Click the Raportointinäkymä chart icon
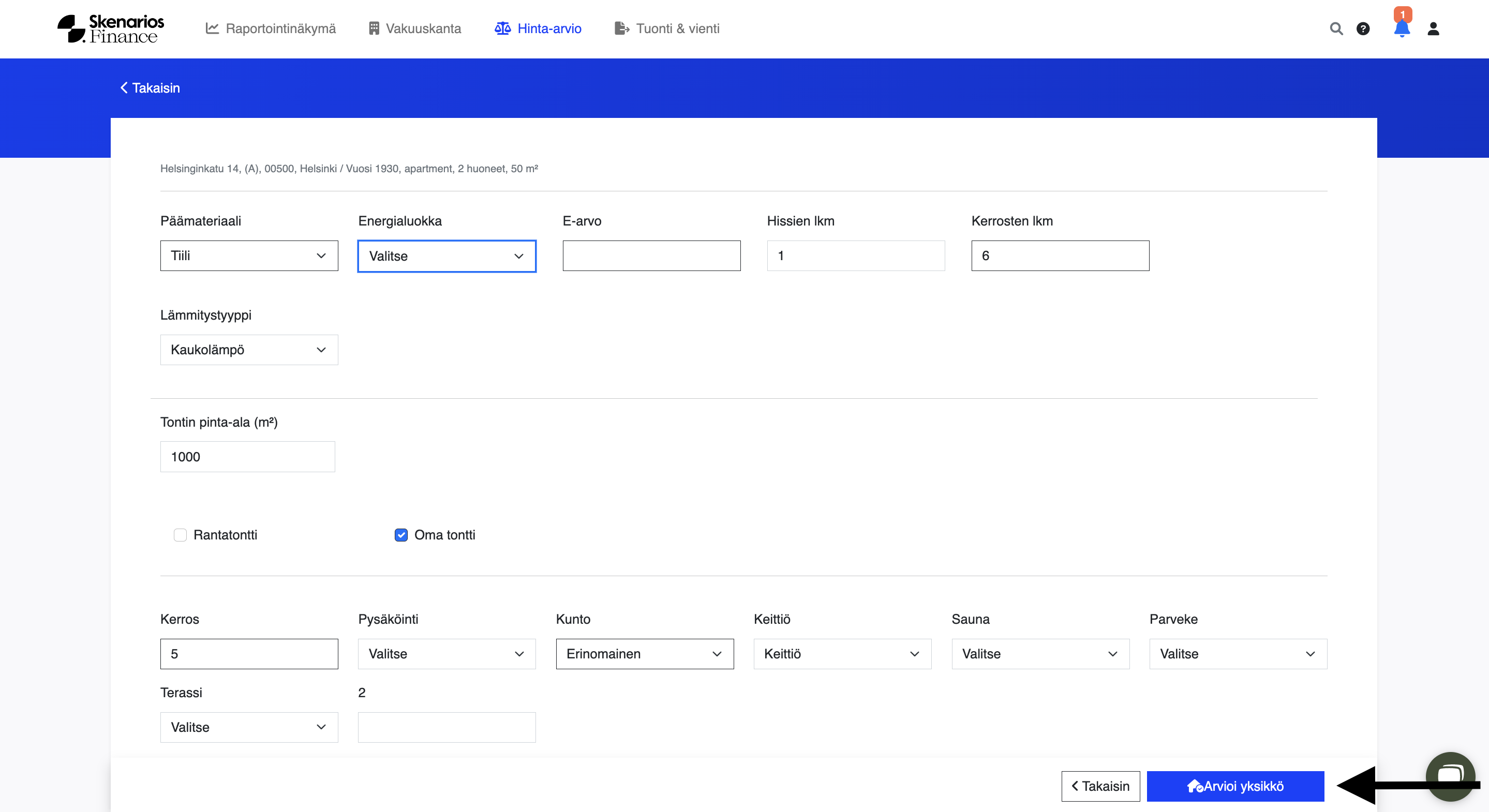Image resolution: width=1489 pixels, height=812 pixels. pos(212,28)
